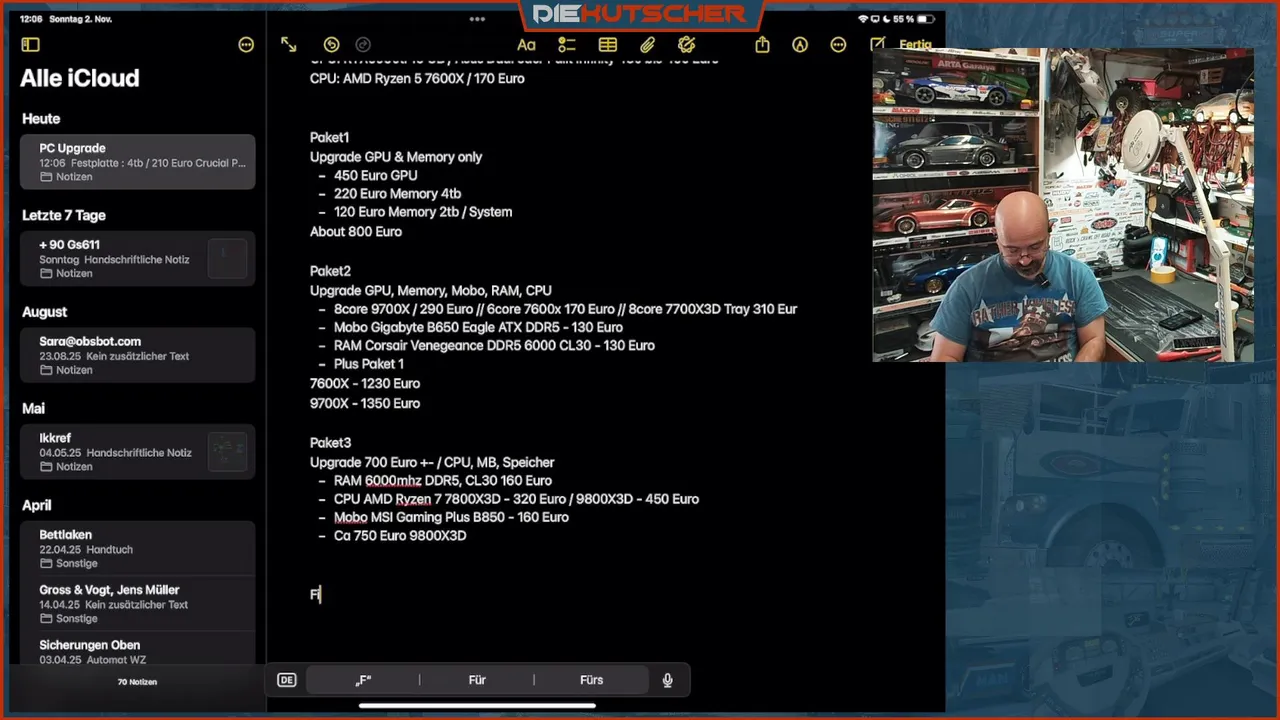The image size is (1280, 720).
Task: Activate the markup pen tool
Action: point(799,45)
